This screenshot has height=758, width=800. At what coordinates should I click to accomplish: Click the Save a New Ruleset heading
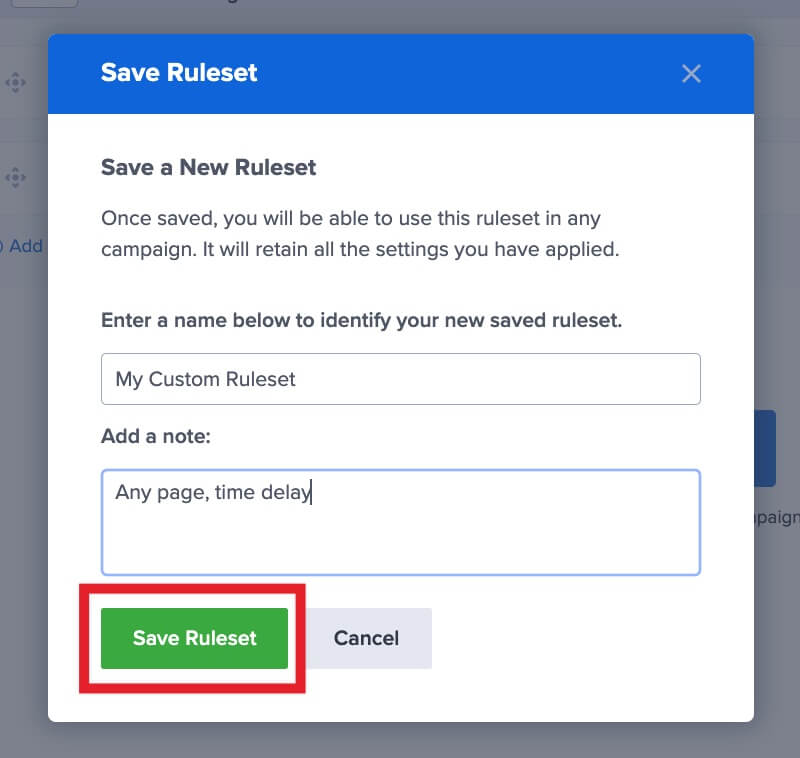click(208, 167)
